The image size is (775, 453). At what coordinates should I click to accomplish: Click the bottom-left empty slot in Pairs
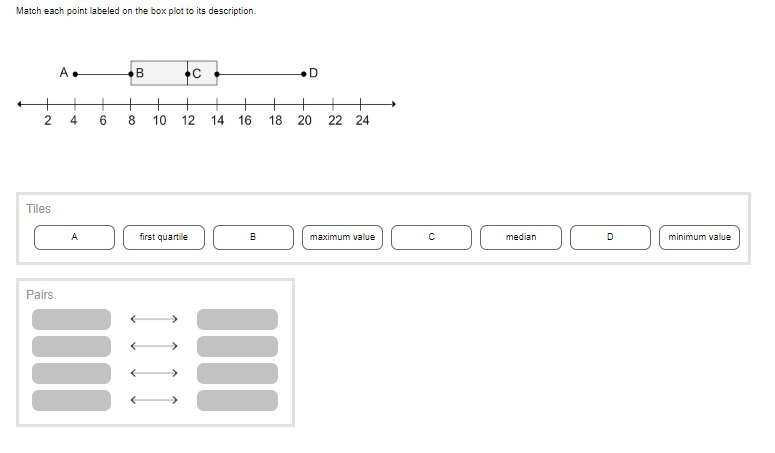pyautogui.click(x=71, y=400)
